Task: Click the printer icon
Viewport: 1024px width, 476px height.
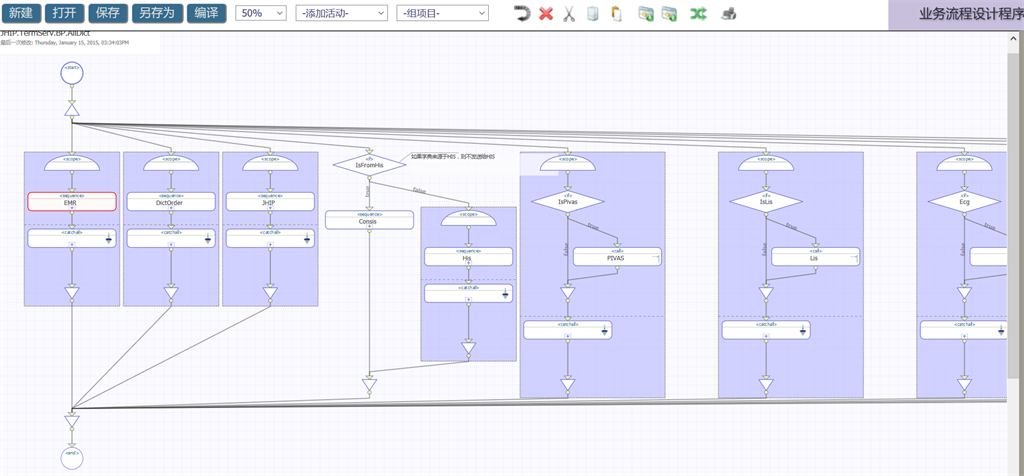Action: [x=730, y=14]
